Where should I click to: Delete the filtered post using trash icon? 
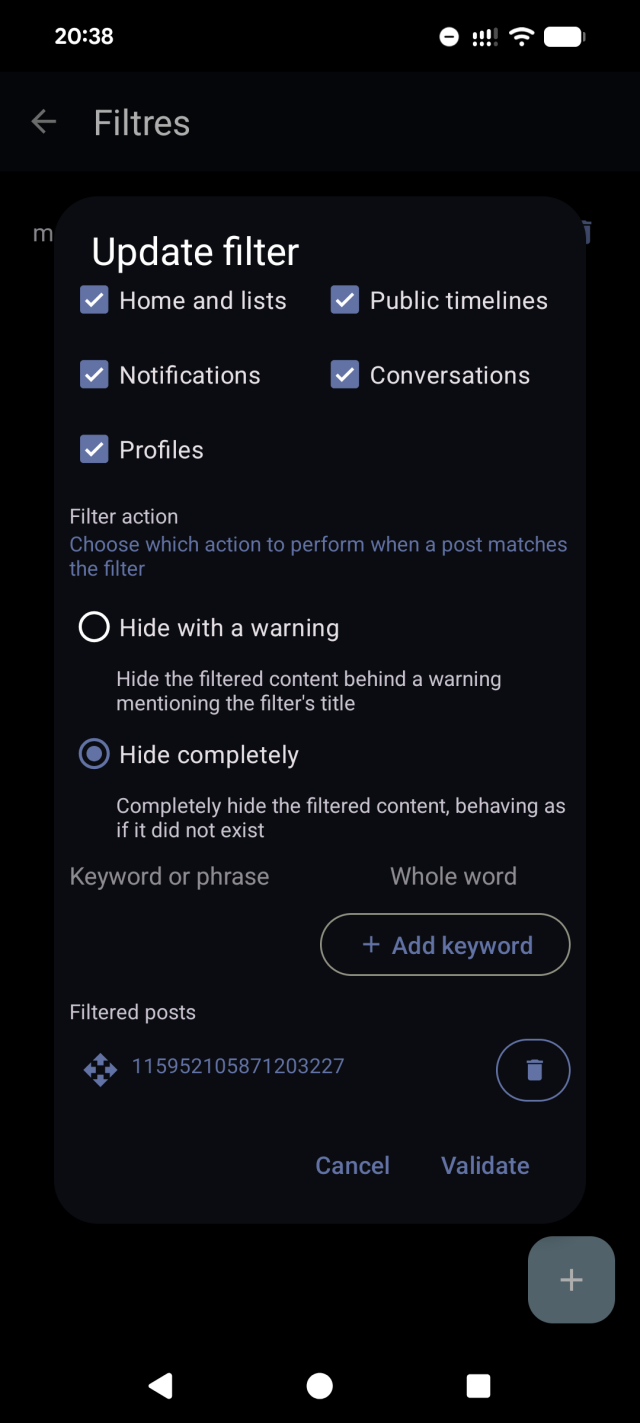pyautogui.click(x=533, y=1069)
